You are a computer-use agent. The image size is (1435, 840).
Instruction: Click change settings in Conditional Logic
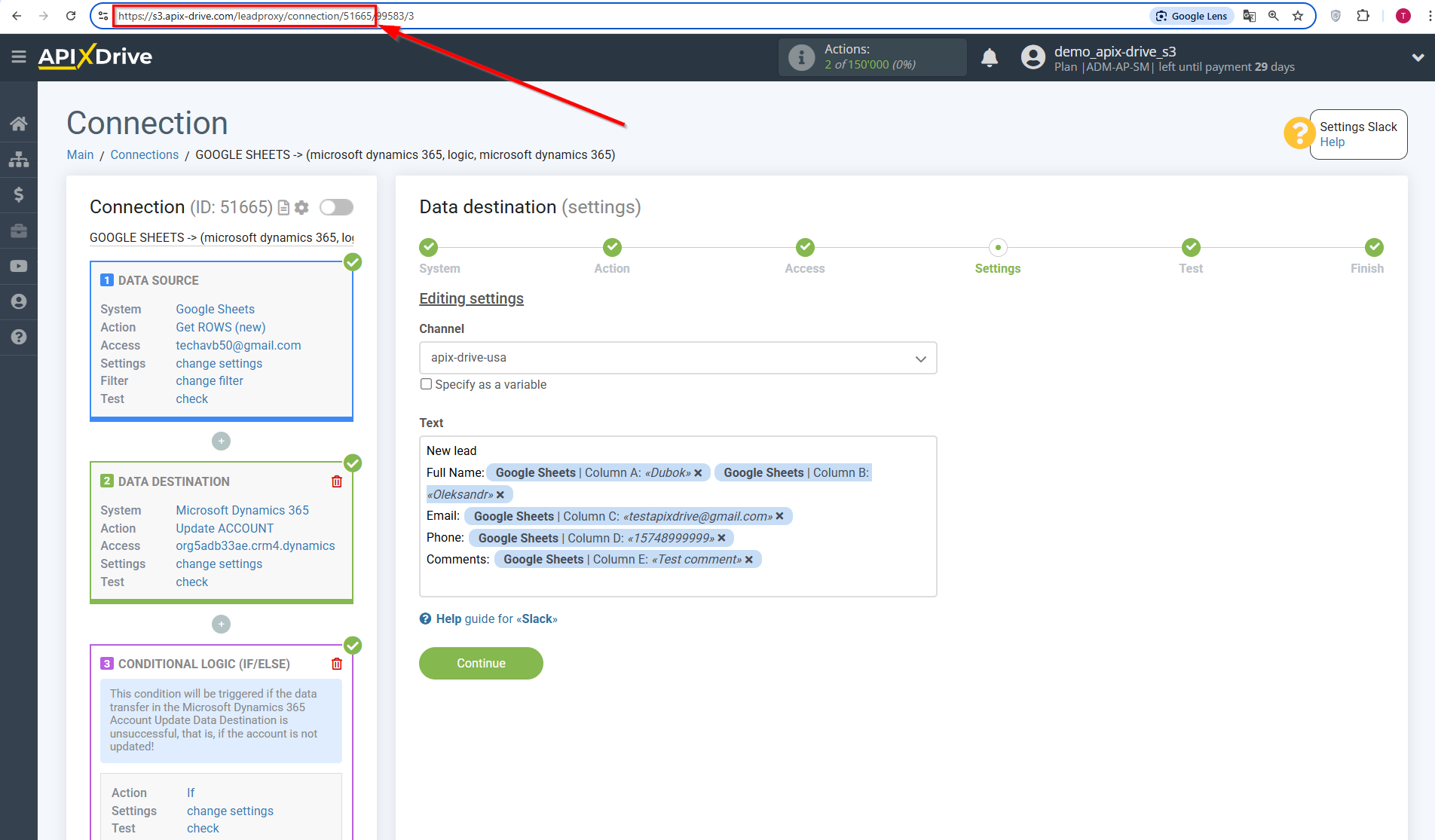point(230,811)
